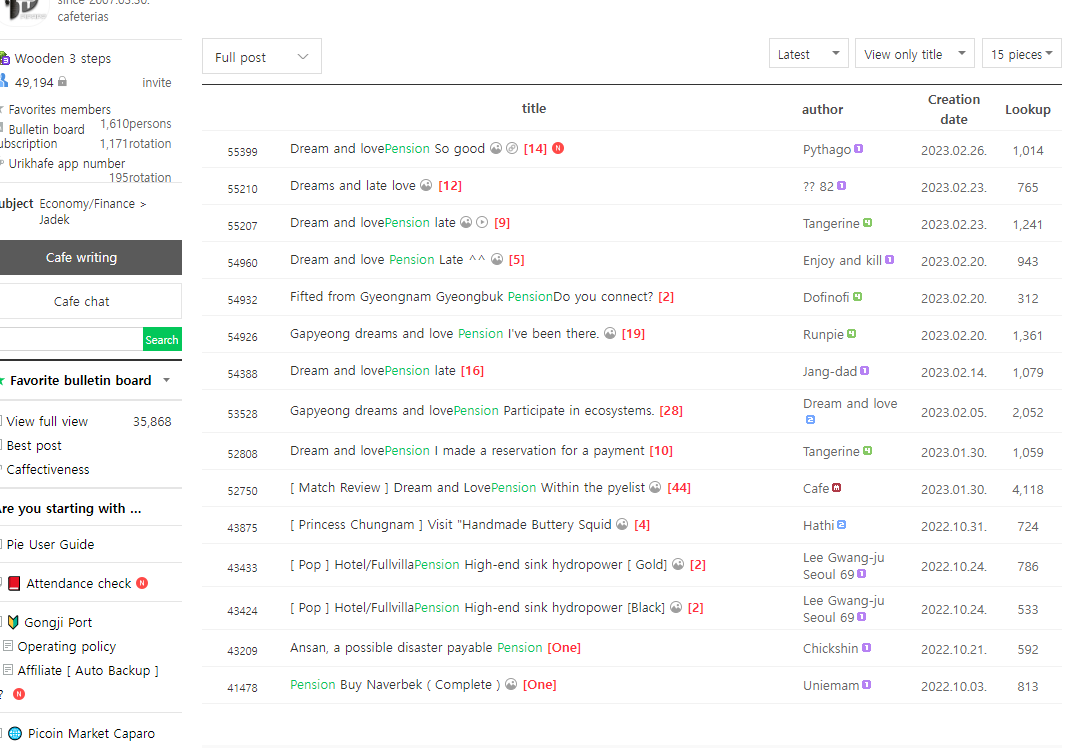Click the lock icon next to 49,194

62,81
